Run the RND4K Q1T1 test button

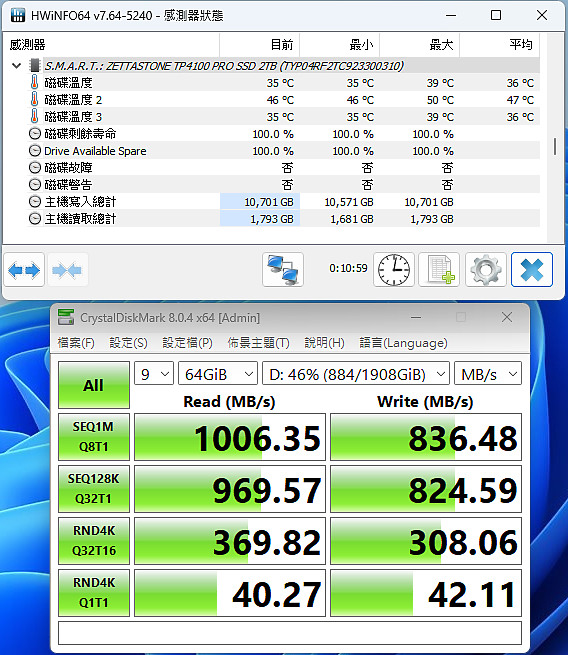pyautogui.click(x=94, y=593)
